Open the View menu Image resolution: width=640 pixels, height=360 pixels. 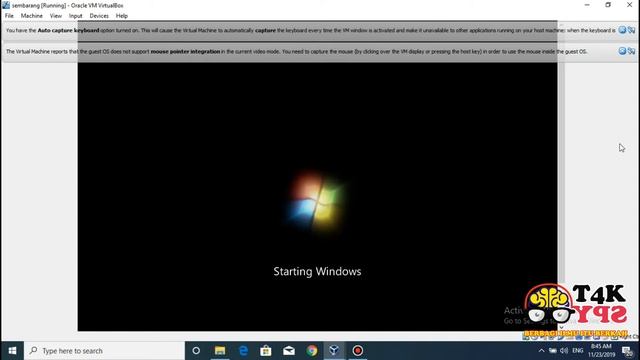56,16
